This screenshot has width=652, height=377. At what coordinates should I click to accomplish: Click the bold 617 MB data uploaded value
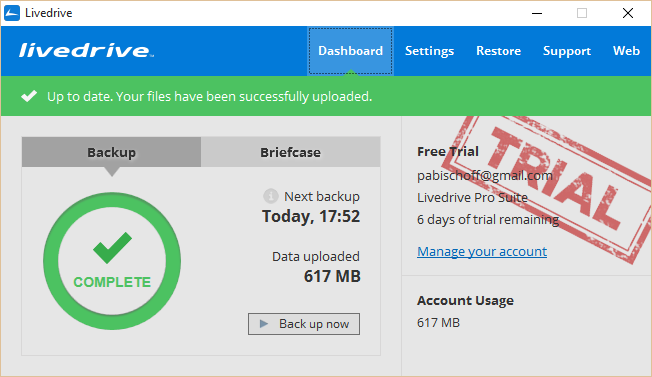pos(332,276)
